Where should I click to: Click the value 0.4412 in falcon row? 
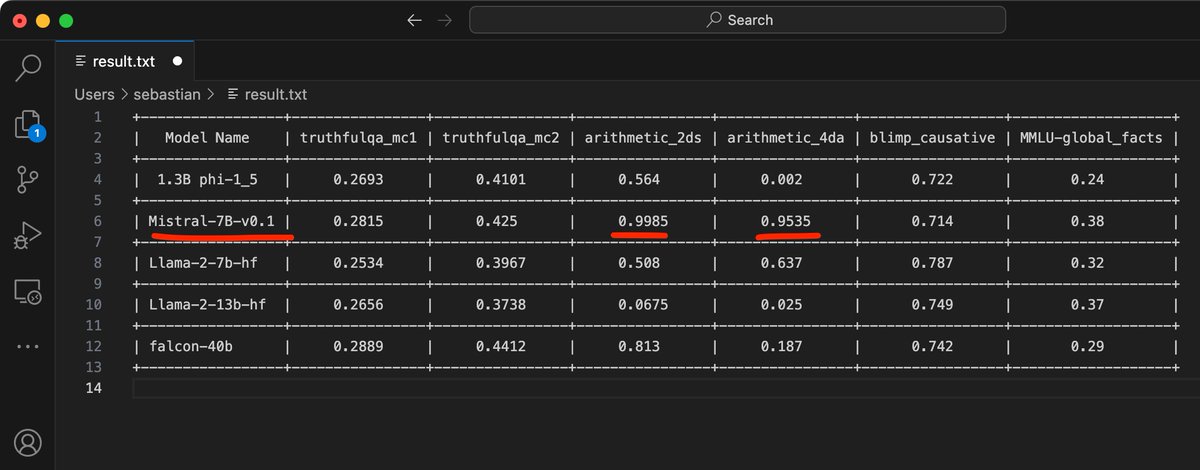coord(501,347)
